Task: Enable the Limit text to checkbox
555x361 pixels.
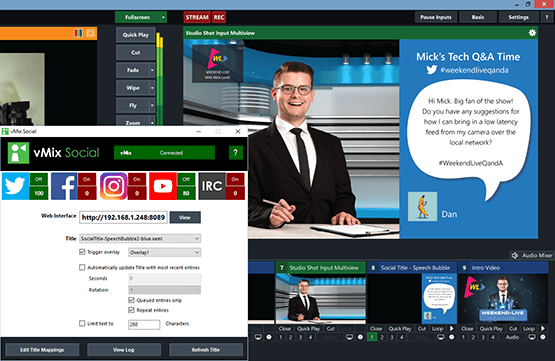Action: 82,323
